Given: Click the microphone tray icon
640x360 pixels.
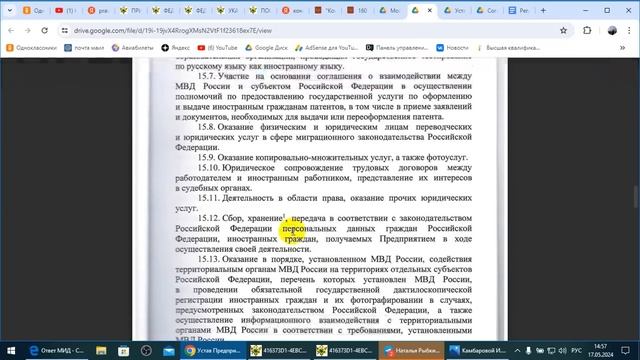Looking at the screenshot, I should 528,351.
